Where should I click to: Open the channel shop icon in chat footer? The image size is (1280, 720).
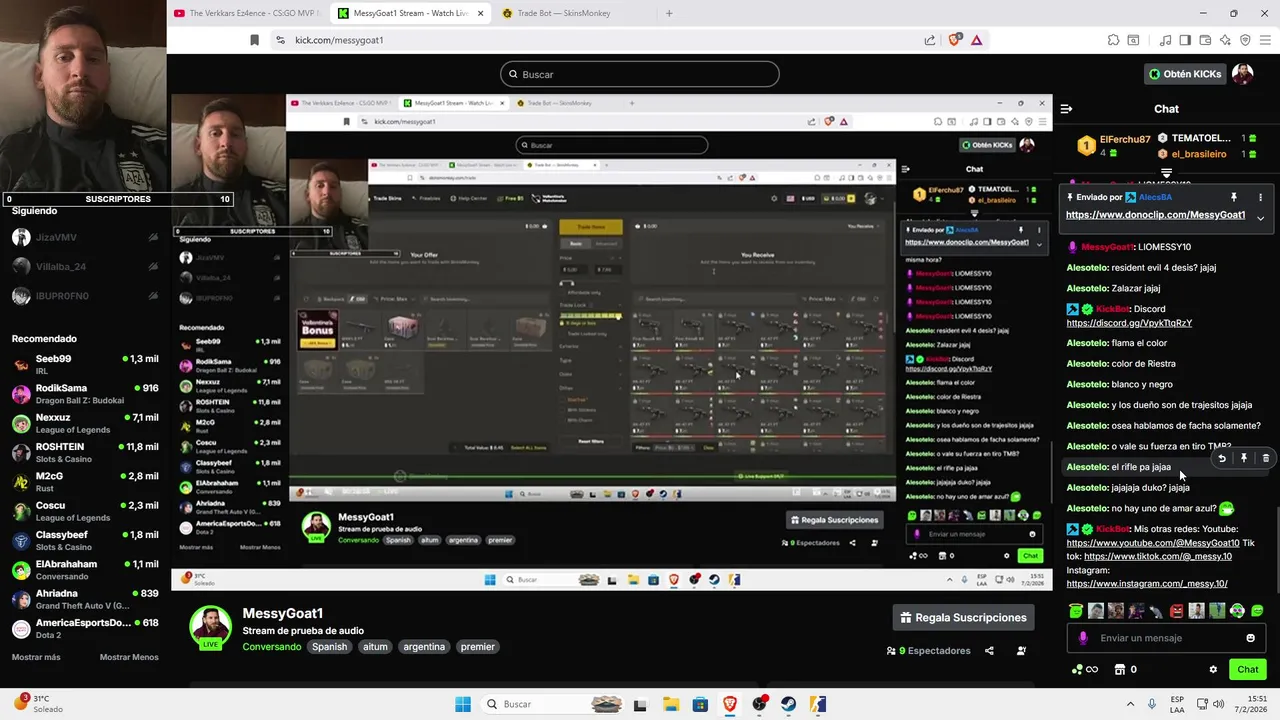point(1120,670)
